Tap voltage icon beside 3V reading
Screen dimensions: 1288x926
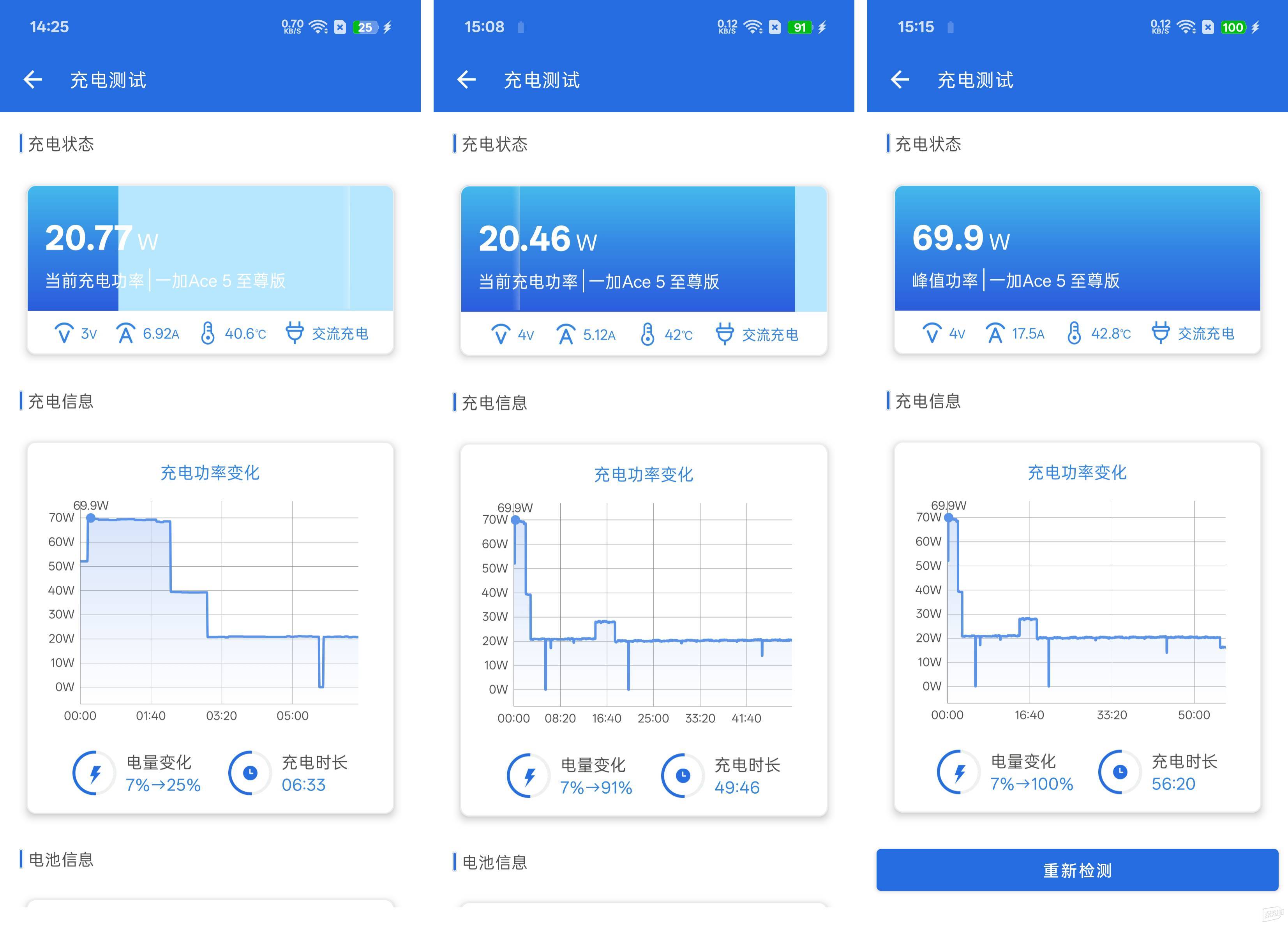click(64, 333)
